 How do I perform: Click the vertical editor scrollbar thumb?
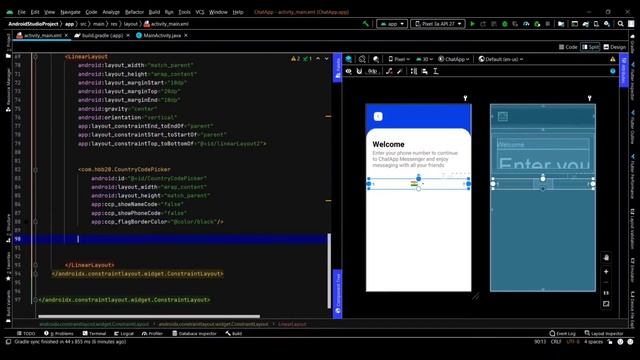point(329,271)
